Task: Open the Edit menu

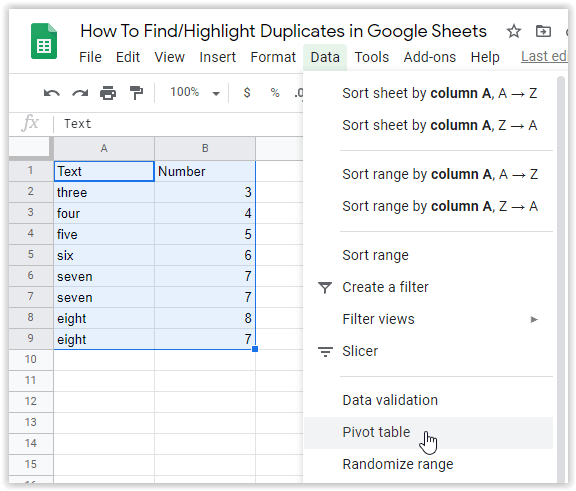Action: [x=128, y=57]
